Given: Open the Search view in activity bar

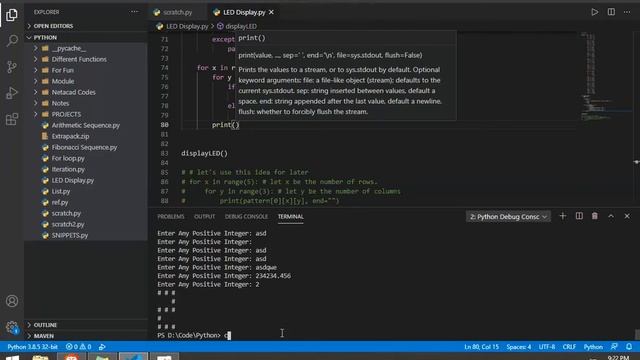Looking at the screenshot, I should [12, 40].
